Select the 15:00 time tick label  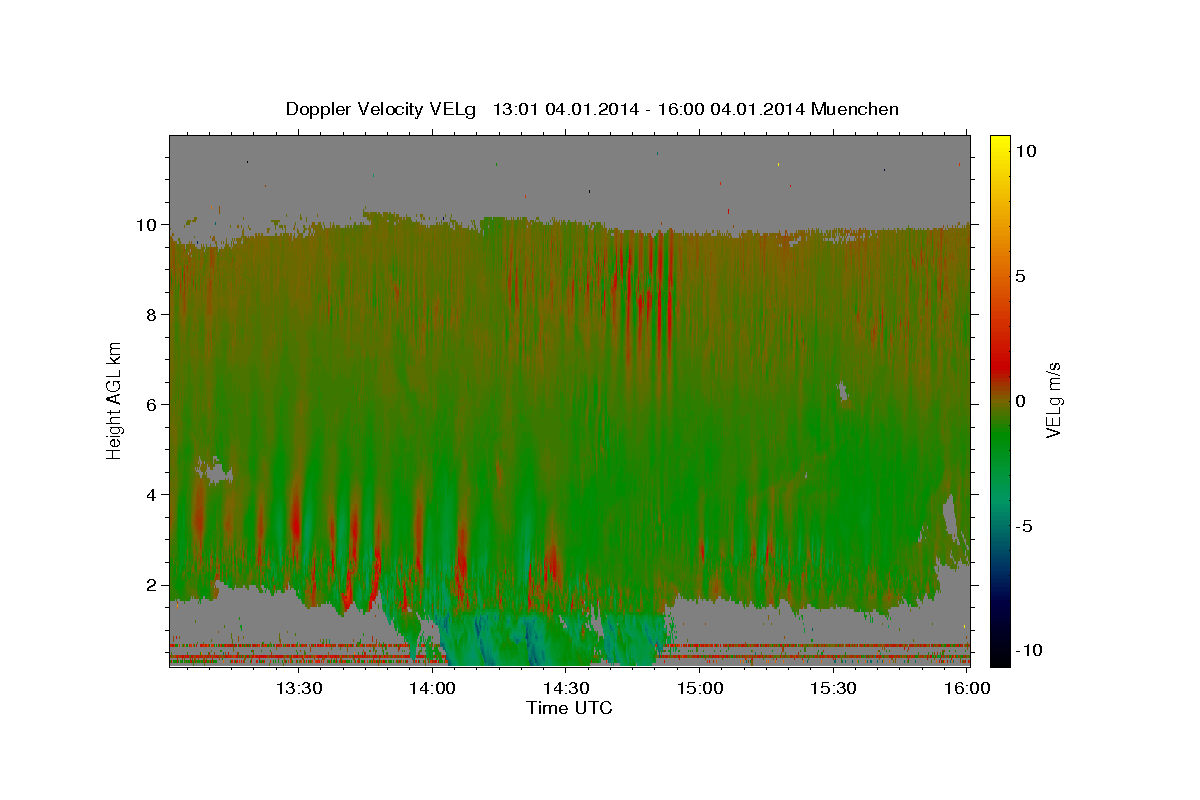click(699, 688)
